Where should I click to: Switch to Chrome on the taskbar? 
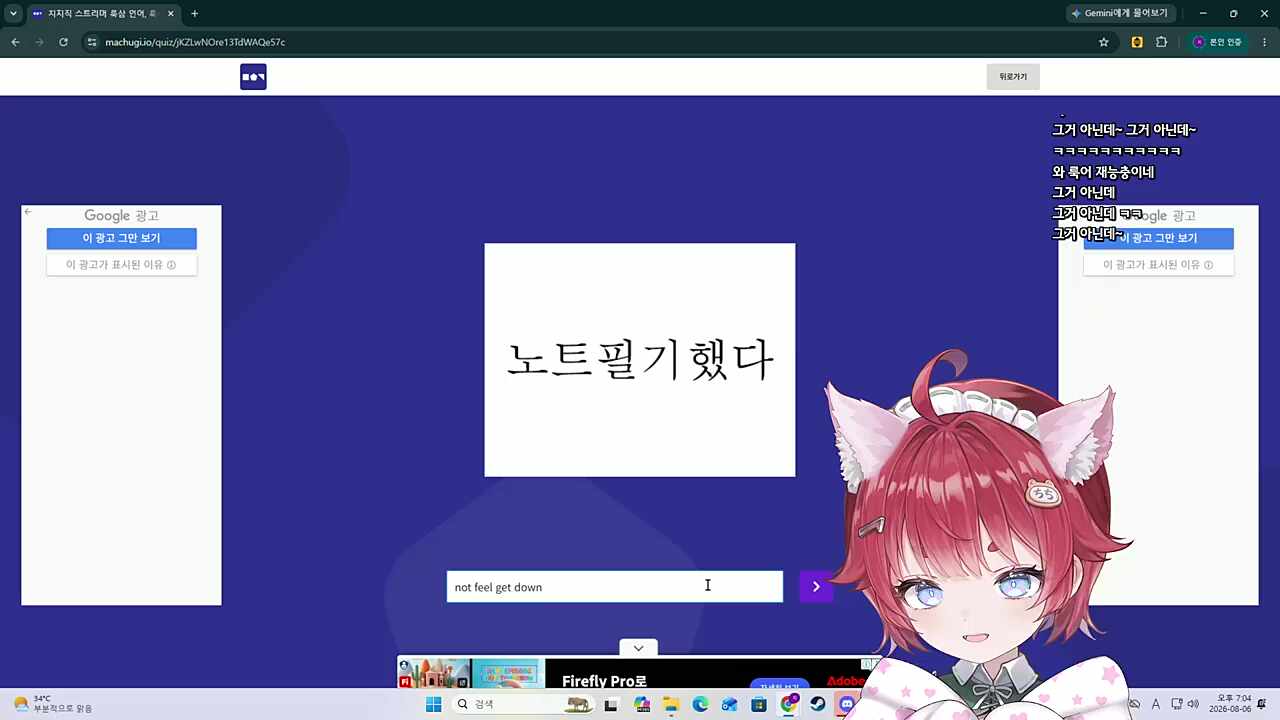coord(789,704)
